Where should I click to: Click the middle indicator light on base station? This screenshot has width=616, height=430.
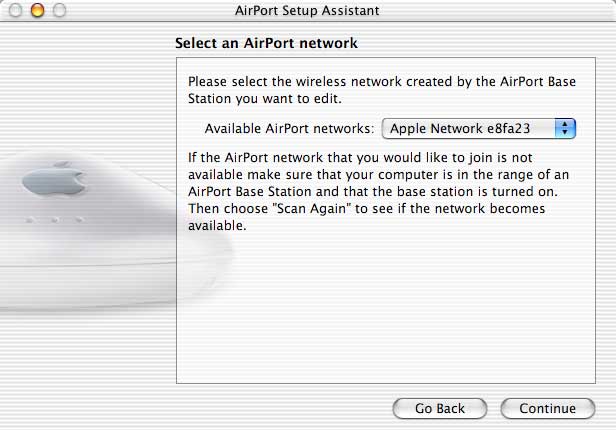(54, 220)
